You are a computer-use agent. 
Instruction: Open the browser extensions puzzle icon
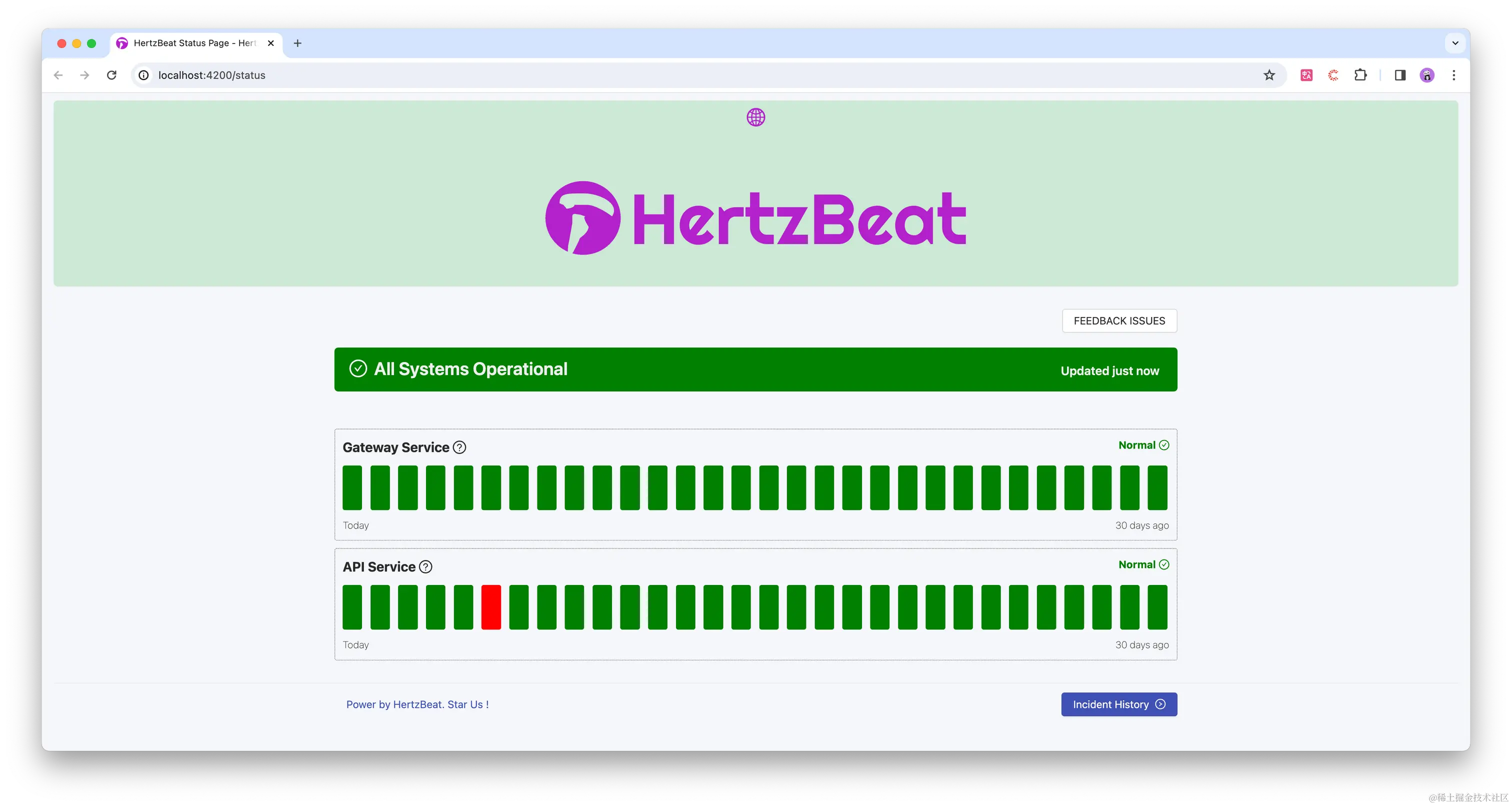pos(1360,75)
